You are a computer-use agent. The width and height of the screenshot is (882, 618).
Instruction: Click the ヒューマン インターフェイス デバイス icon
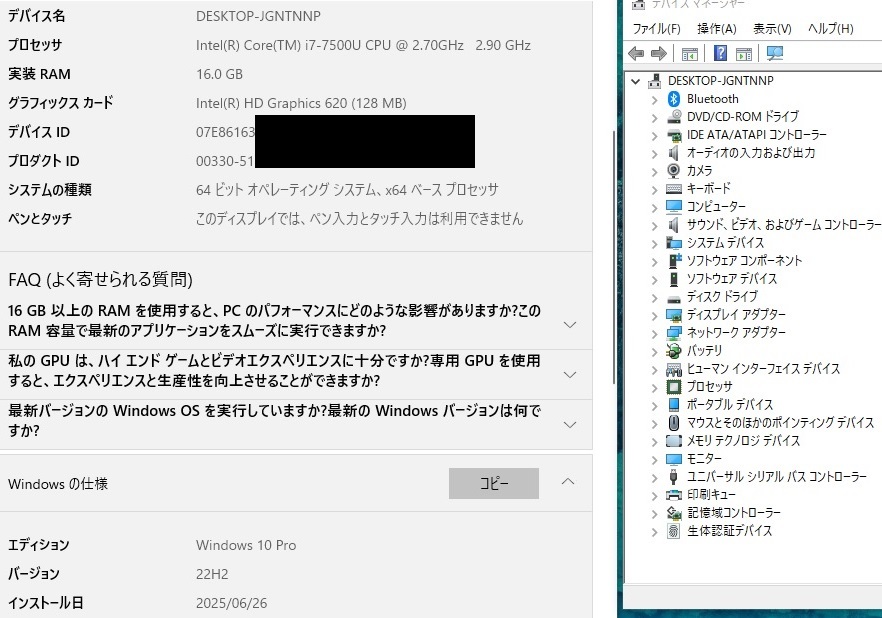[x=674, y=369]
